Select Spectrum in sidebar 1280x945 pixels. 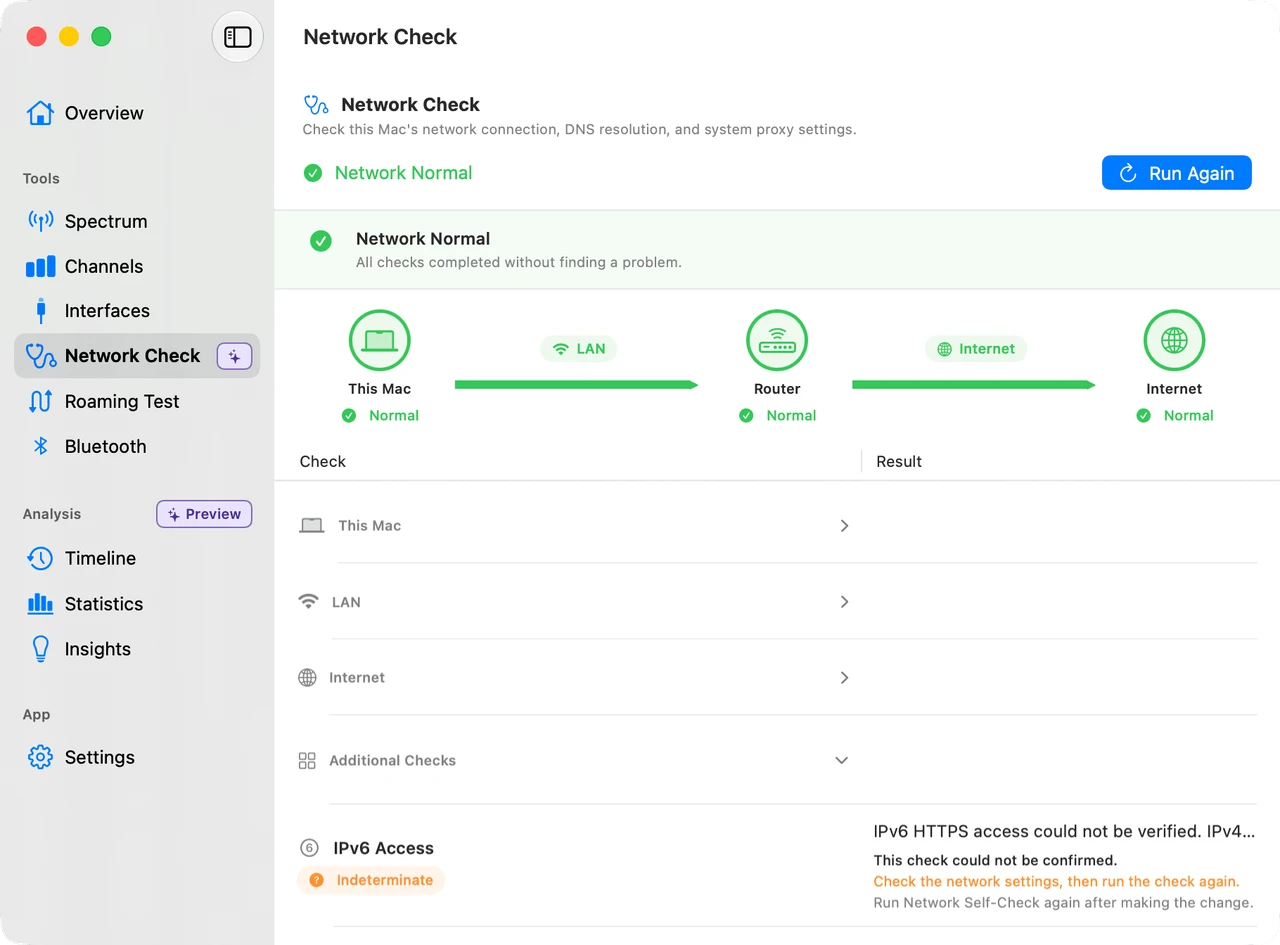[106, 221]
